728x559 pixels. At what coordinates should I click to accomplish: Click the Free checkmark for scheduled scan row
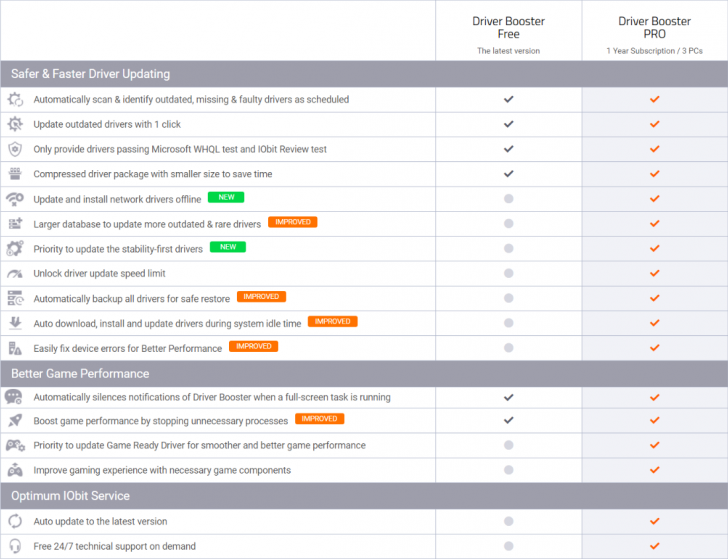509,99
